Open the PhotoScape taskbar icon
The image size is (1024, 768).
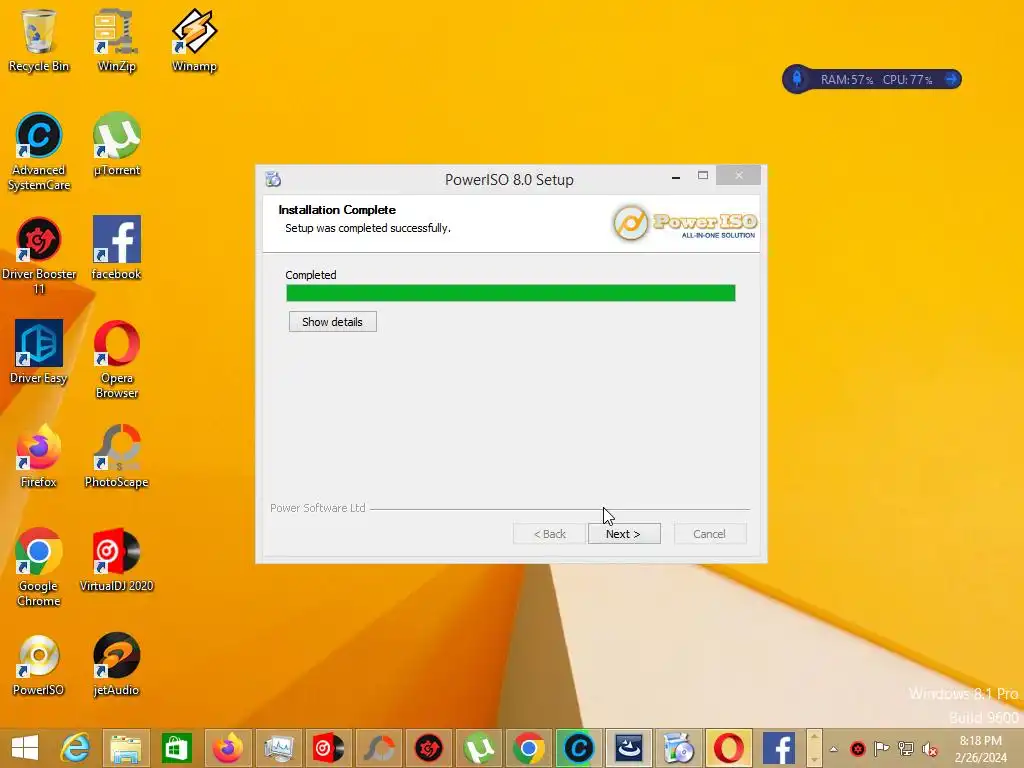[379, 748]
